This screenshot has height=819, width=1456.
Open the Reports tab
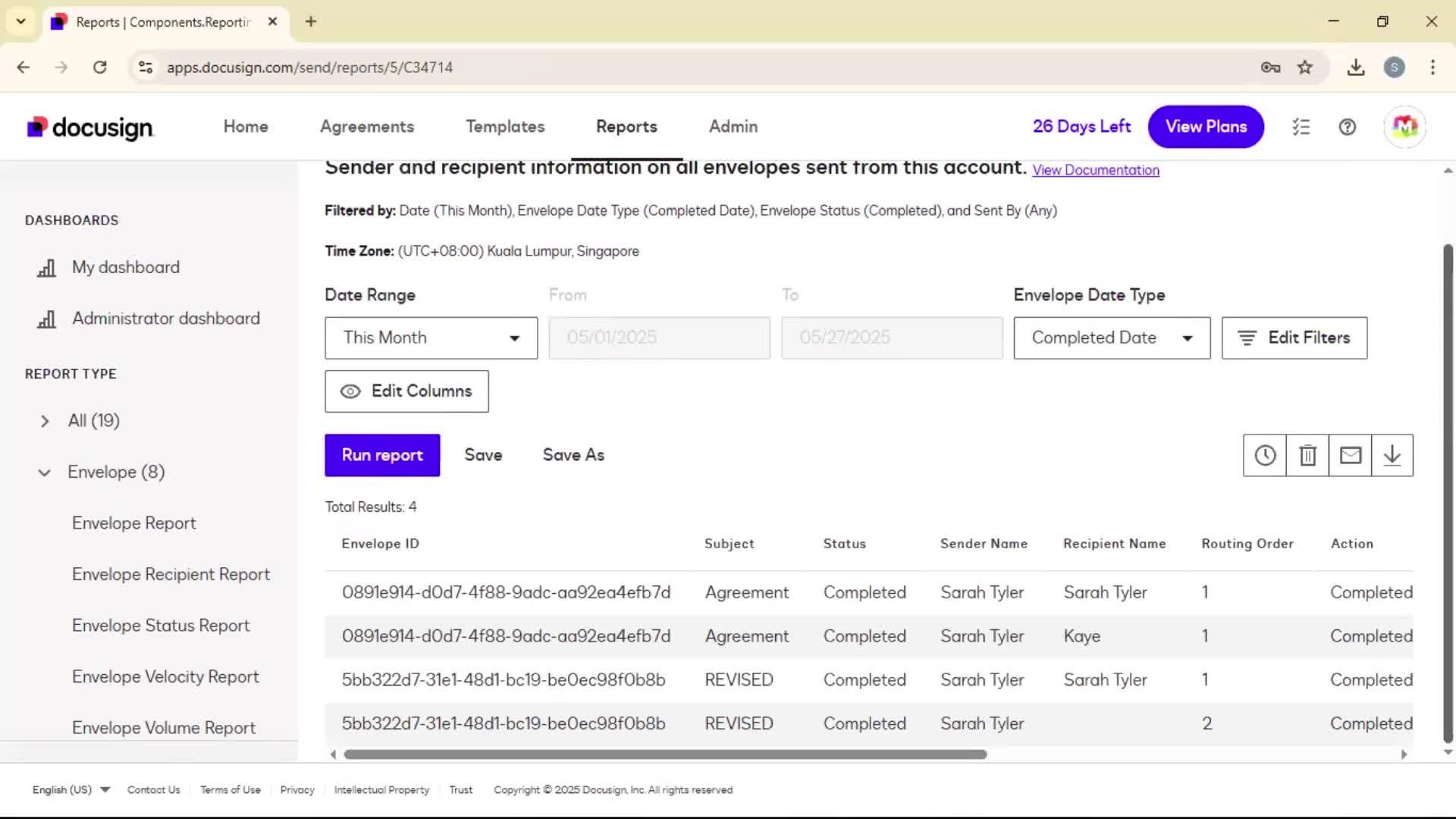626,127
